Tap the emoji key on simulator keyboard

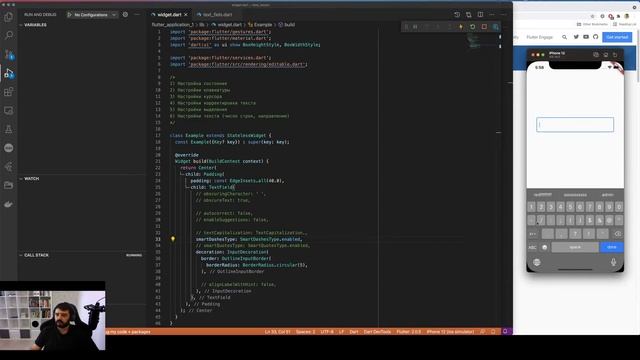(x=544, y=247)
